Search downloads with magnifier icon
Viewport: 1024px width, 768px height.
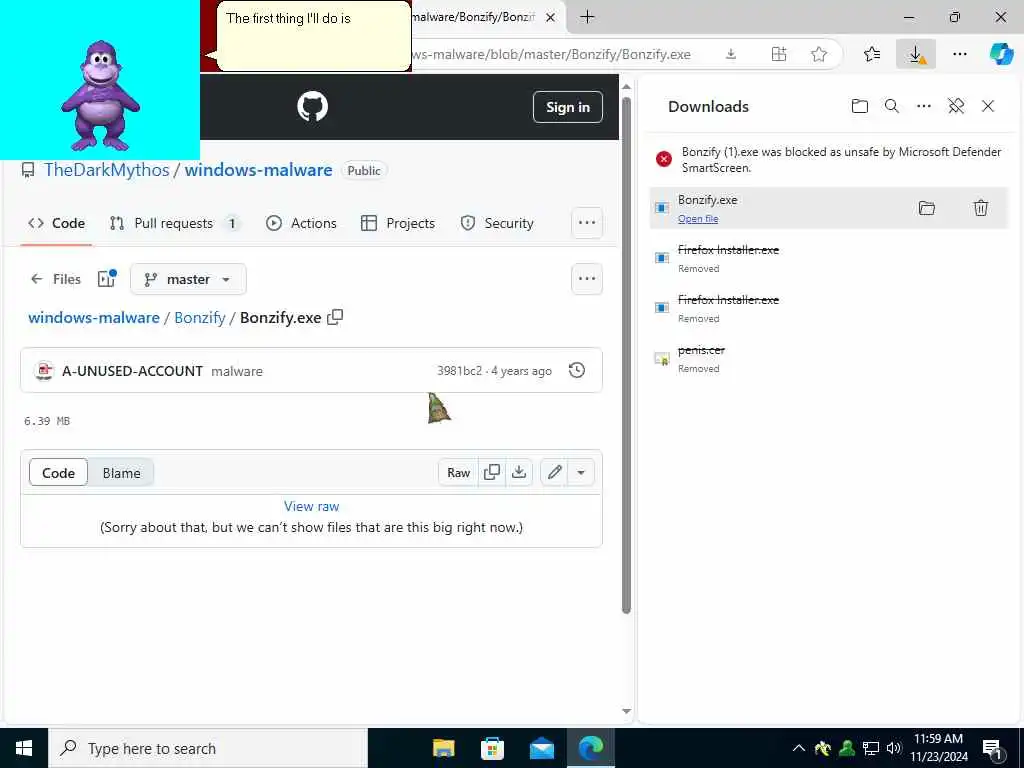pos(891,106)
